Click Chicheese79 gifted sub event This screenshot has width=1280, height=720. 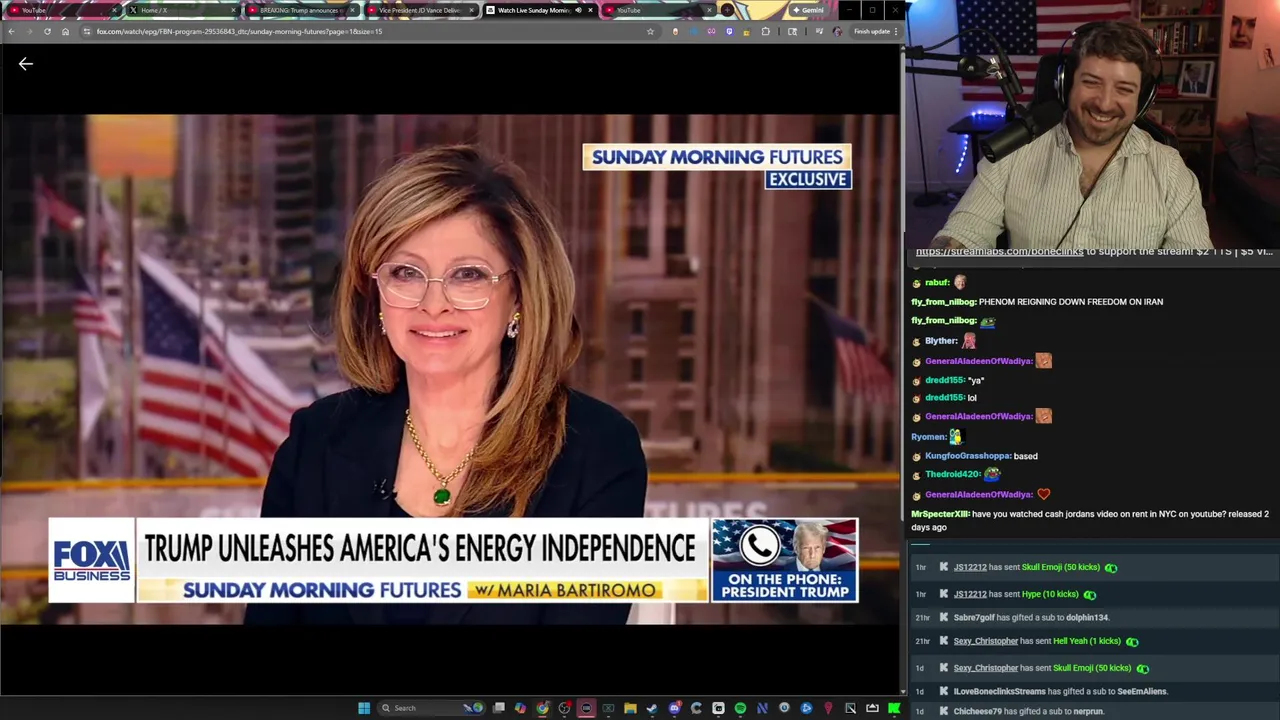(1028, 711)
